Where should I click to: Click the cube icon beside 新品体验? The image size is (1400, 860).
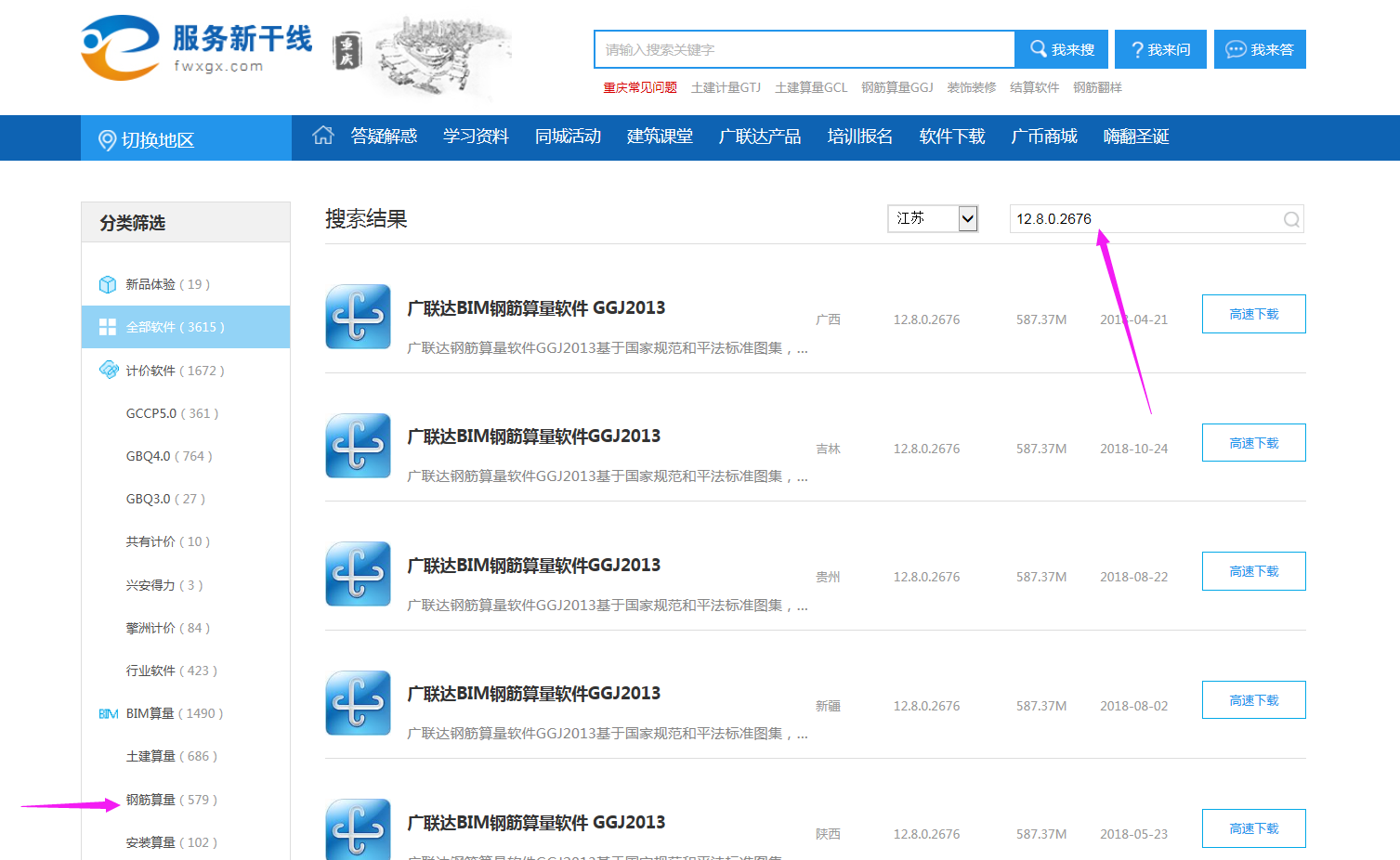pyautogui.click(x=108, y=284)
